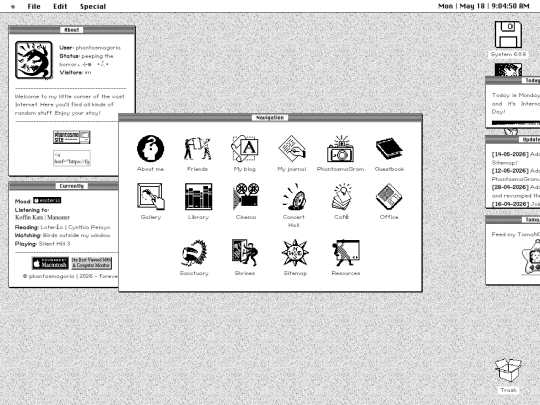Image resolution: width=540 pixels, height=405 pixels.
Task: Click the [16-04-2026] update entry
Action: (x=516, y=204)
